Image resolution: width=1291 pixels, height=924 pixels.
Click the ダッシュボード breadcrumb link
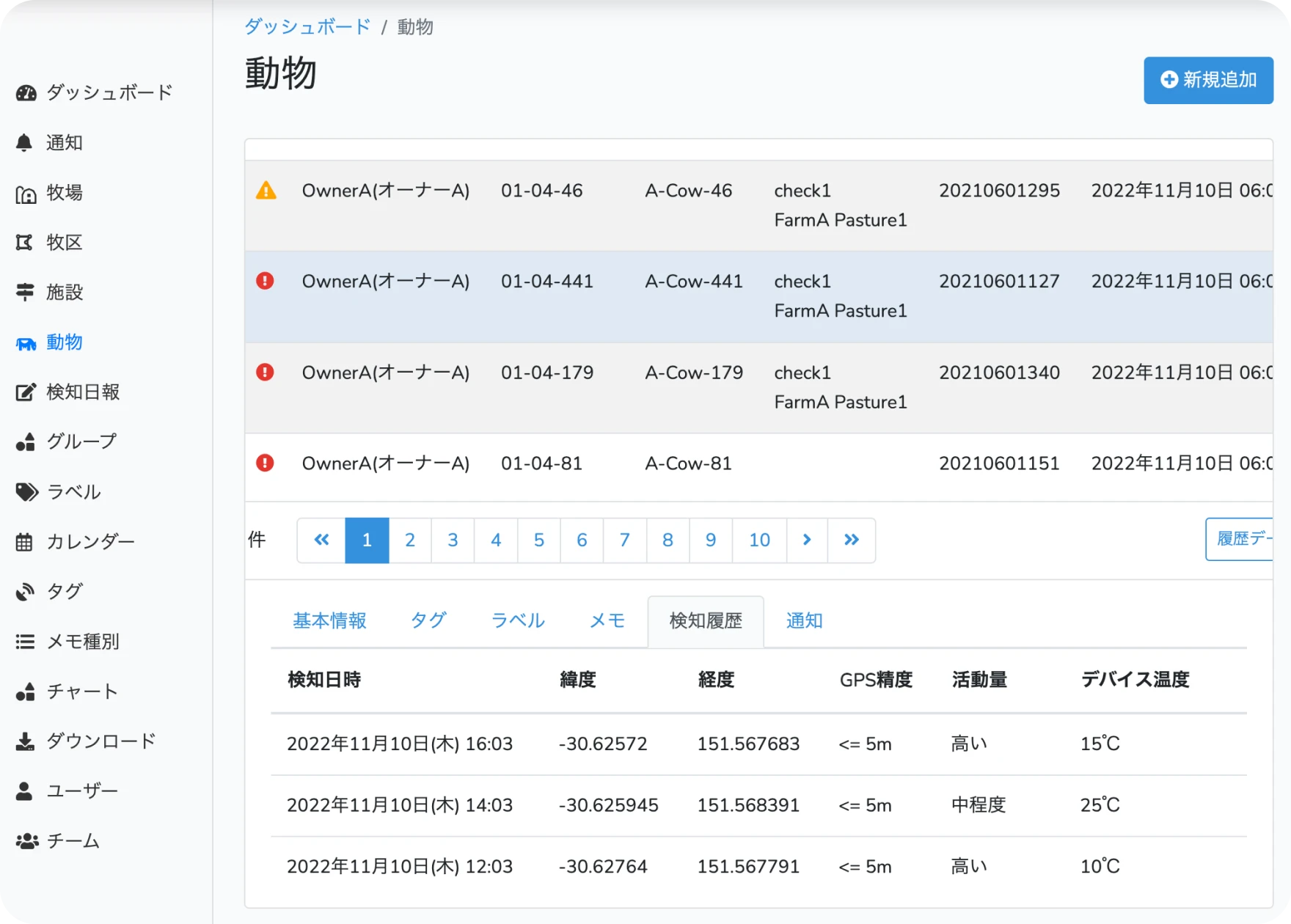(x=307, y=27)
